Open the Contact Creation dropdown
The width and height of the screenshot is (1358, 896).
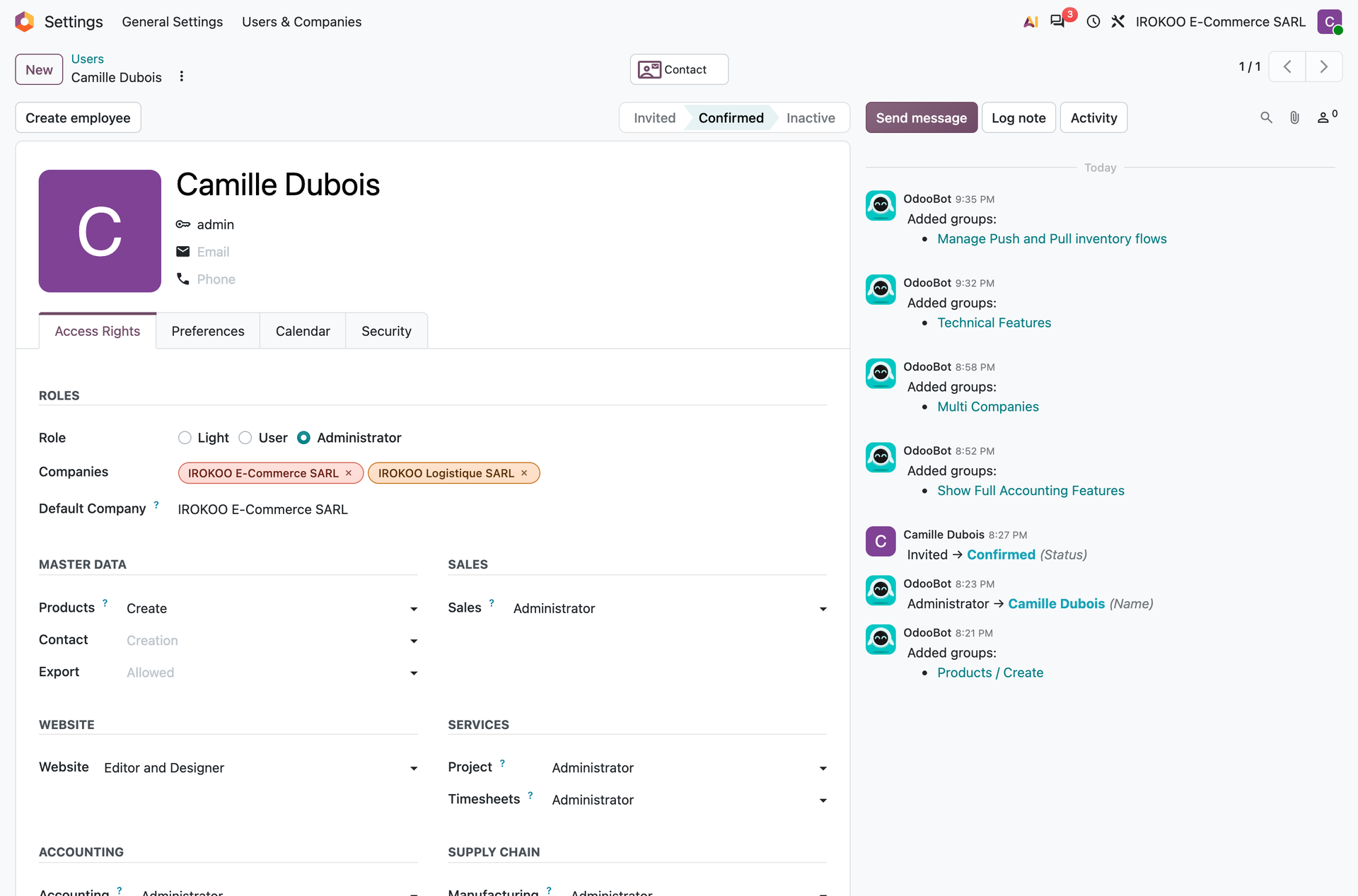click(x=272, y=641)
